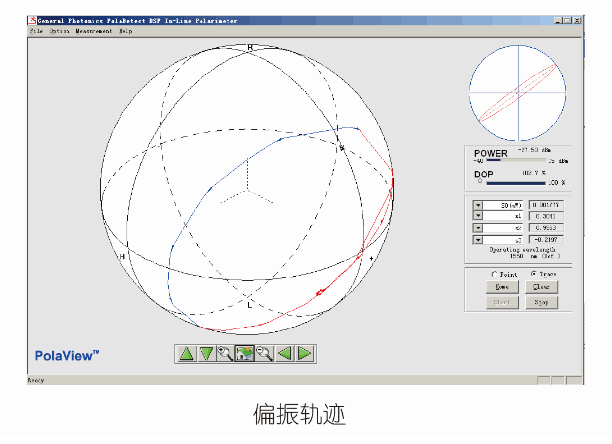Click the zoom out magnifier icon
Screen dimensions: 612x444
pyautogui.click(x=265, y=353)
